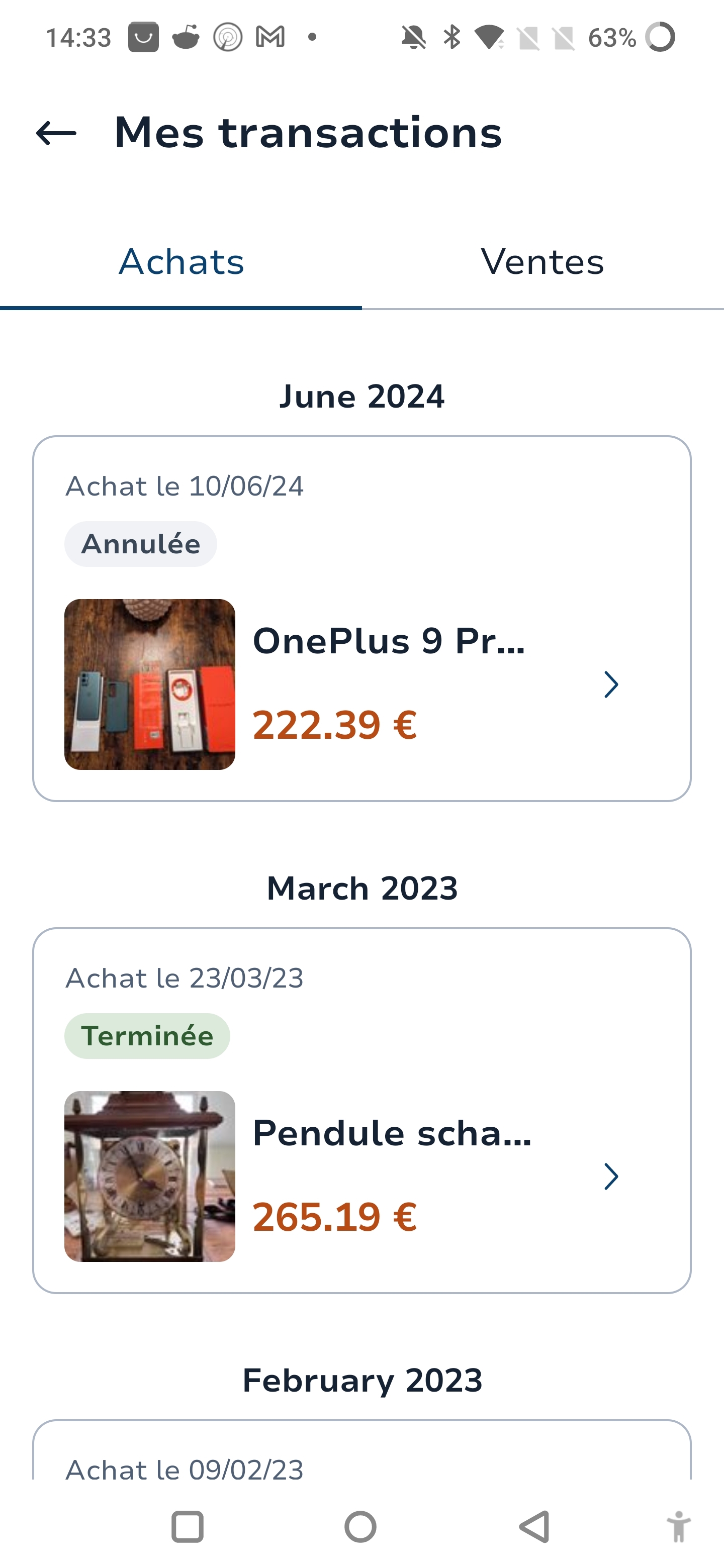Tap the back arrow icon
Screen dimensions: 724x1568
tap(56, 133)
